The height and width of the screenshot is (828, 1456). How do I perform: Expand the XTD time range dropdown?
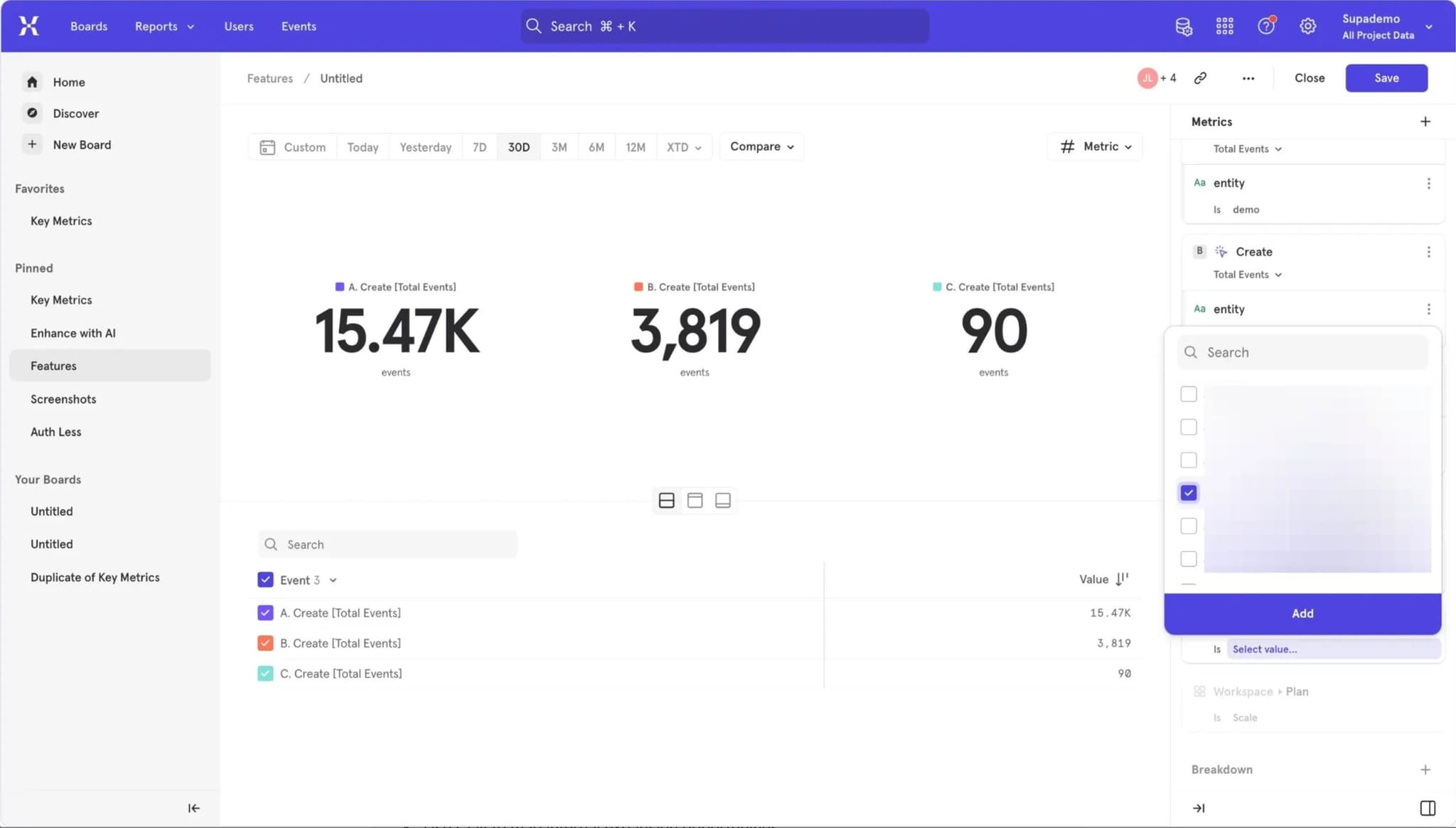tap(683, 147)
